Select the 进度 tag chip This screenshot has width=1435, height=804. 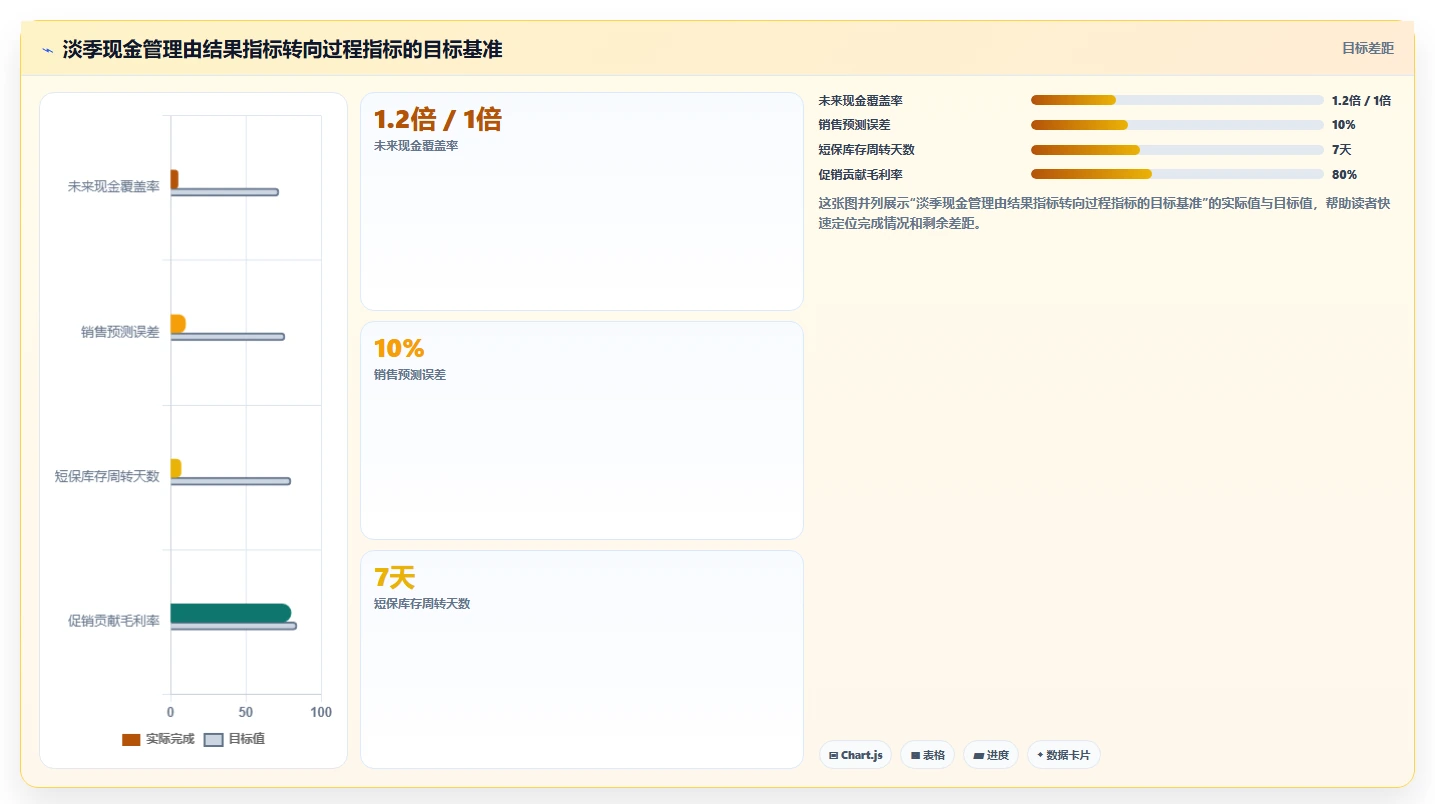991,755
